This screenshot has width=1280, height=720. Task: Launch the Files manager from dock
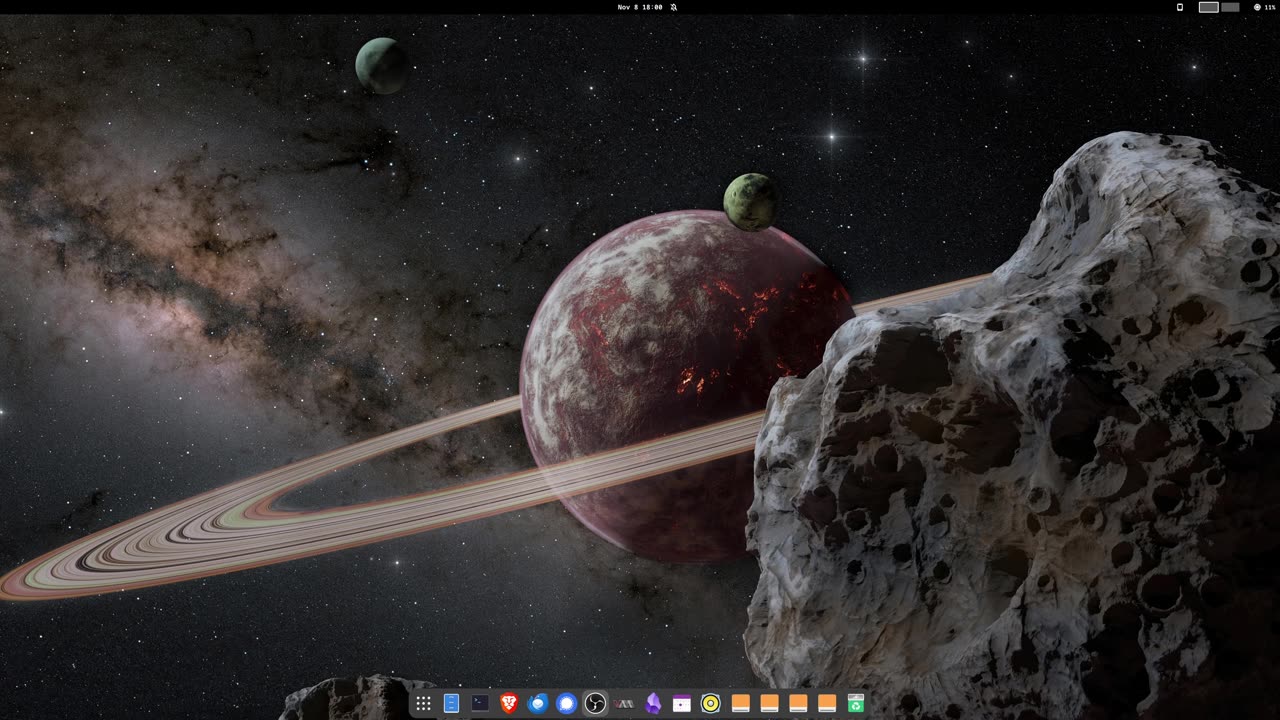pyautogui.click(x=452, y=704)
